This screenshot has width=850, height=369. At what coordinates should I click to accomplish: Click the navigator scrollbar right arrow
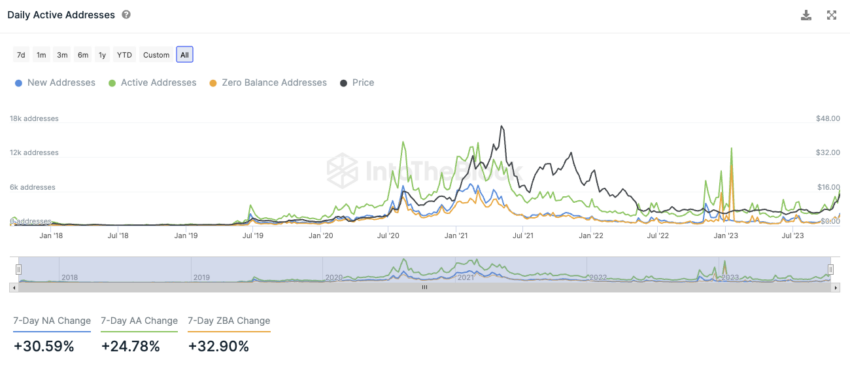[836, 288]
